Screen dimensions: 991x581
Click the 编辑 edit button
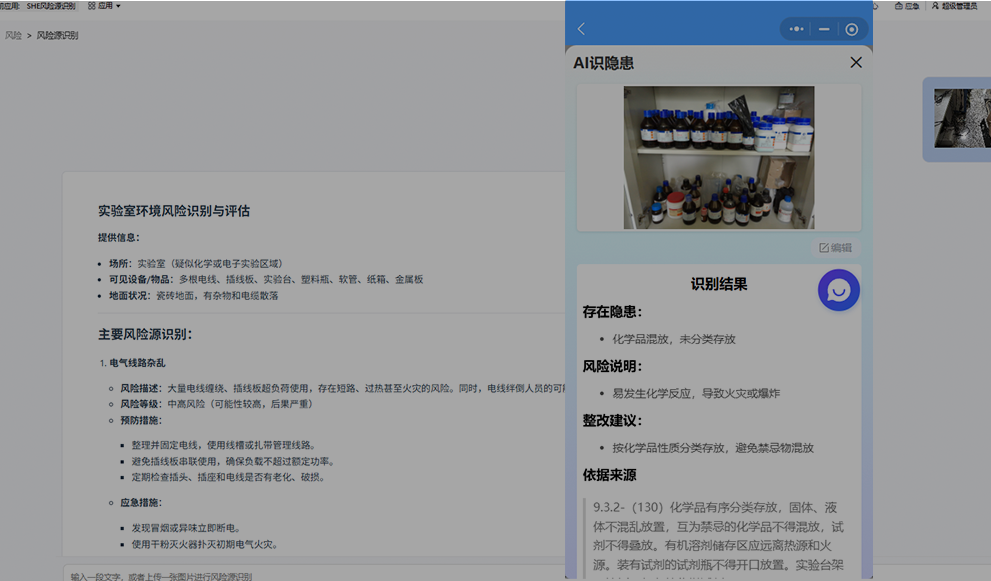point(835,247)
